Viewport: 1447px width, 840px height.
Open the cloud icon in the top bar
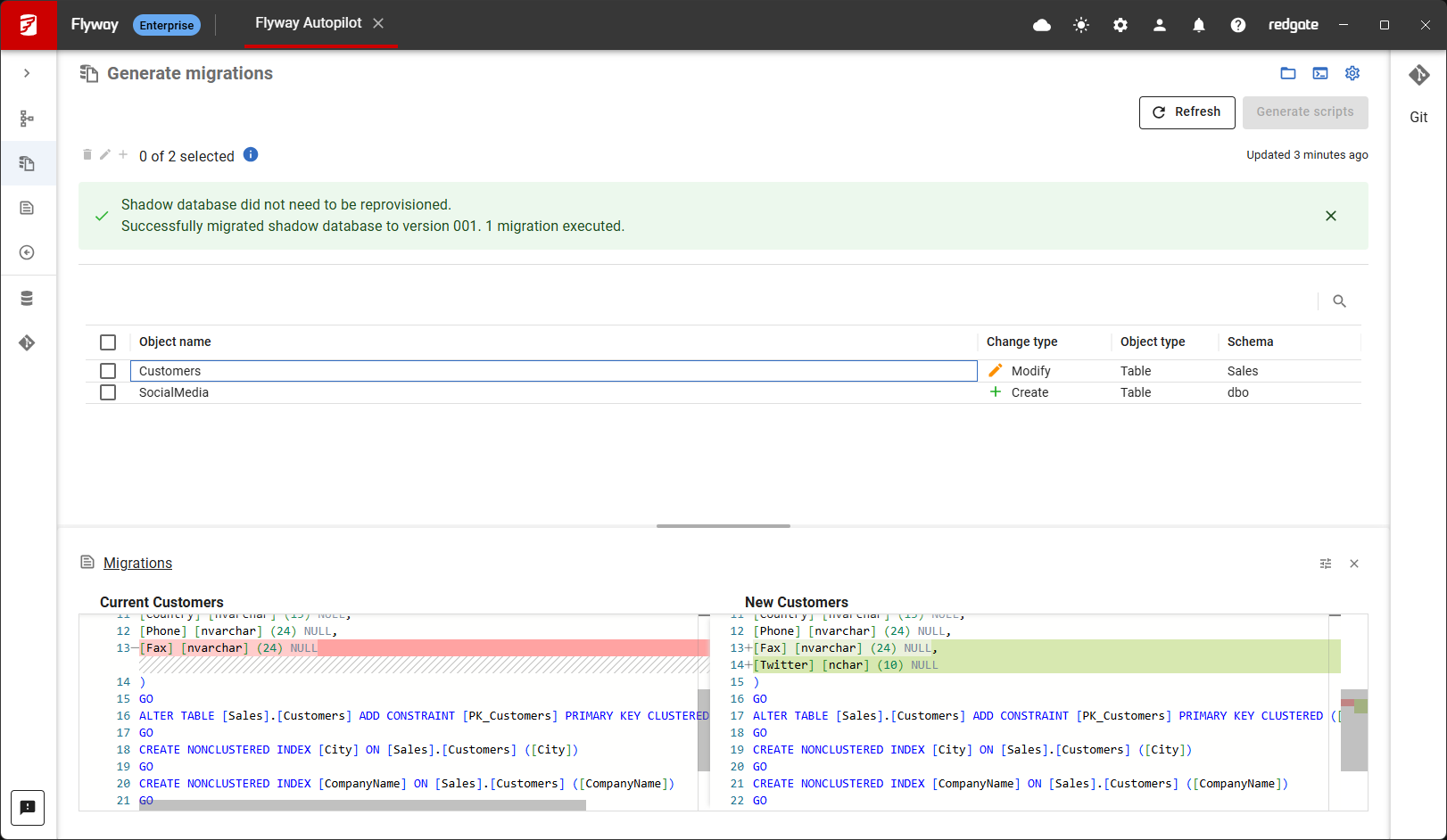pos(1042,25)
